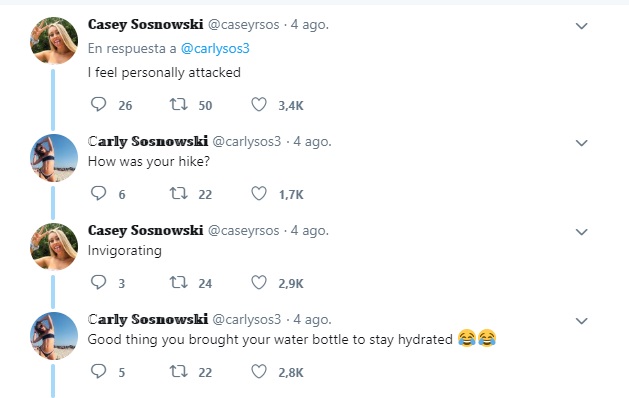Reply to the "I feel personally attacked" tweet

pos(98,104)
